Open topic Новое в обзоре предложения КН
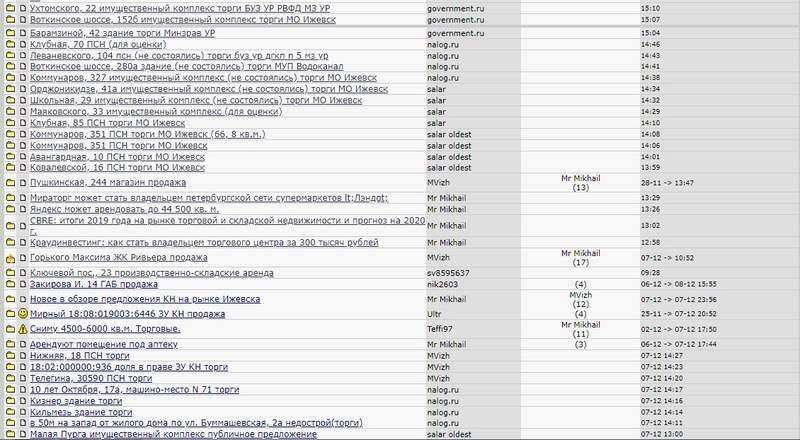Image resolution: width=800 pixels, height=440 pixels. 145,299
